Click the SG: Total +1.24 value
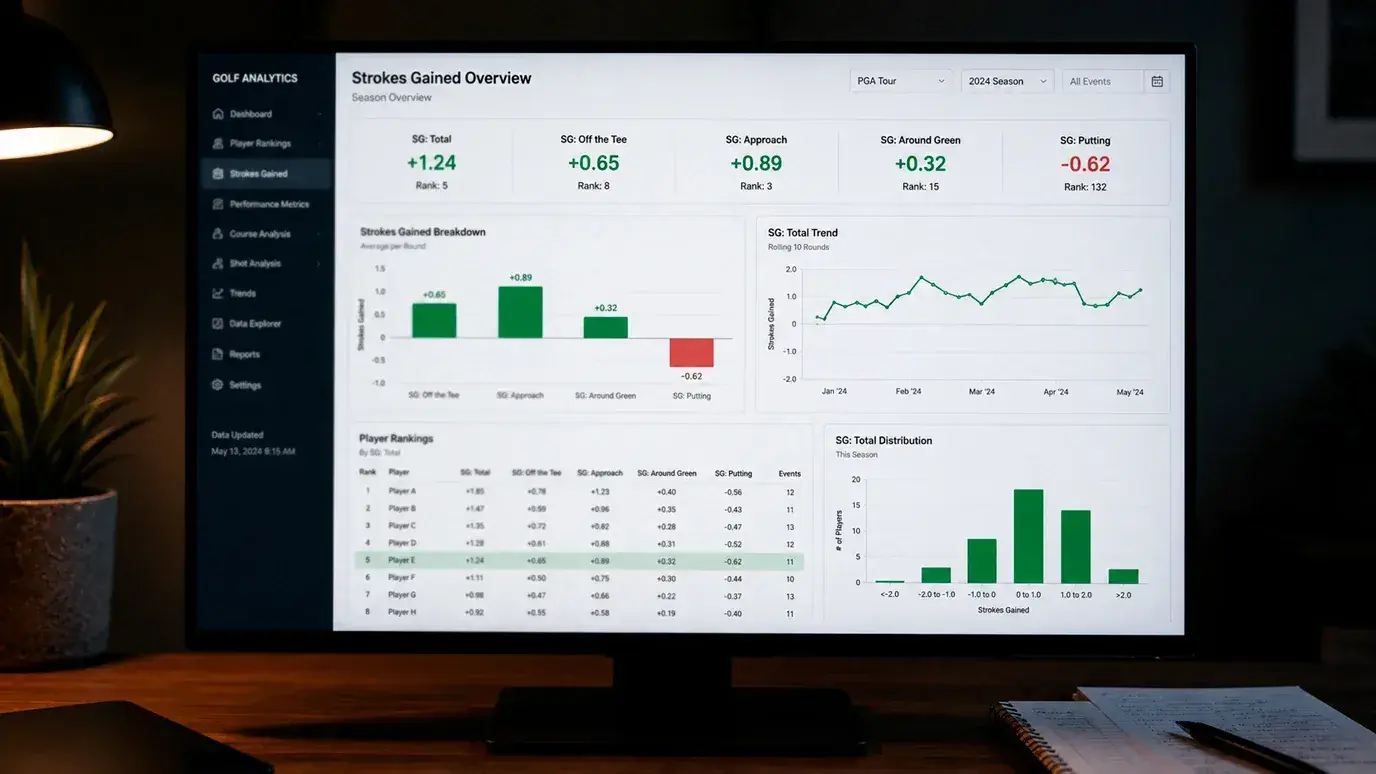This screenshot has height=774, width=1376. tap(431, 163)
